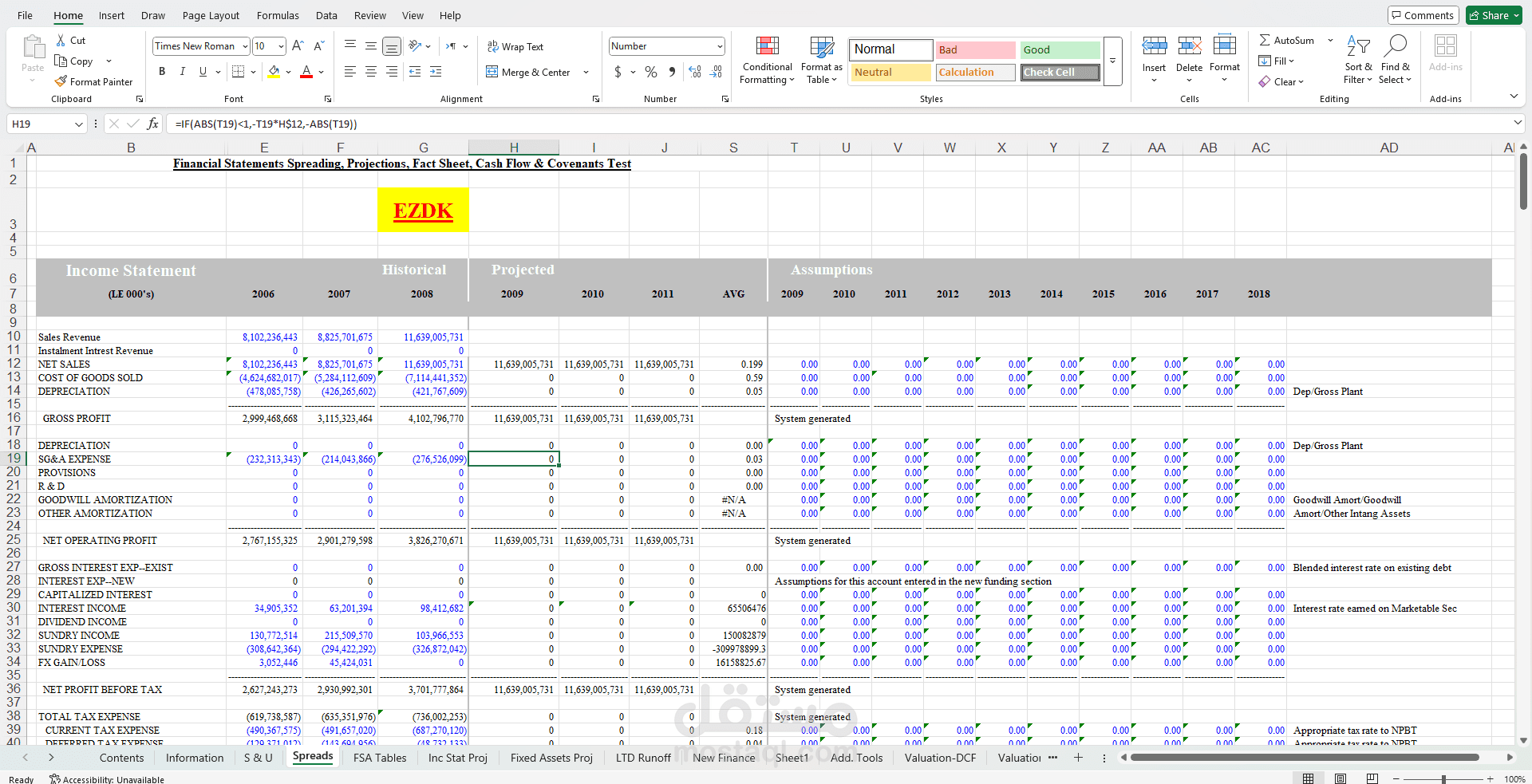Apply the yellow fill color
Viewport: 1532px width, 784px height.
tap(274, 72)
